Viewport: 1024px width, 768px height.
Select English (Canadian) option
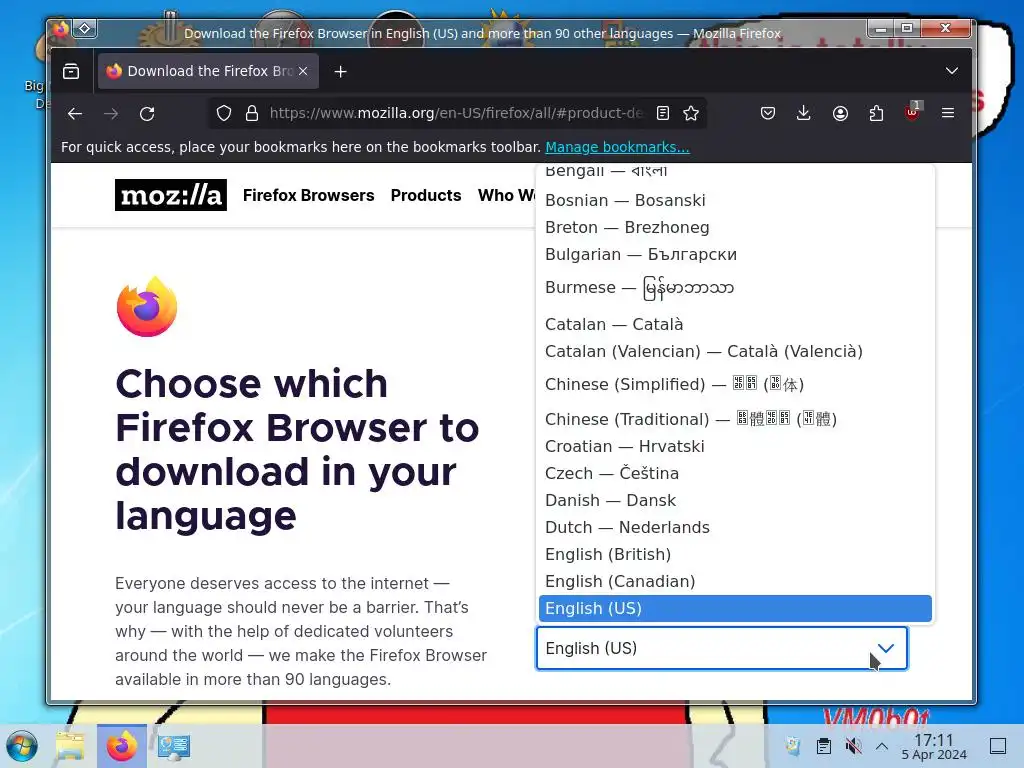tap(735, 581)
